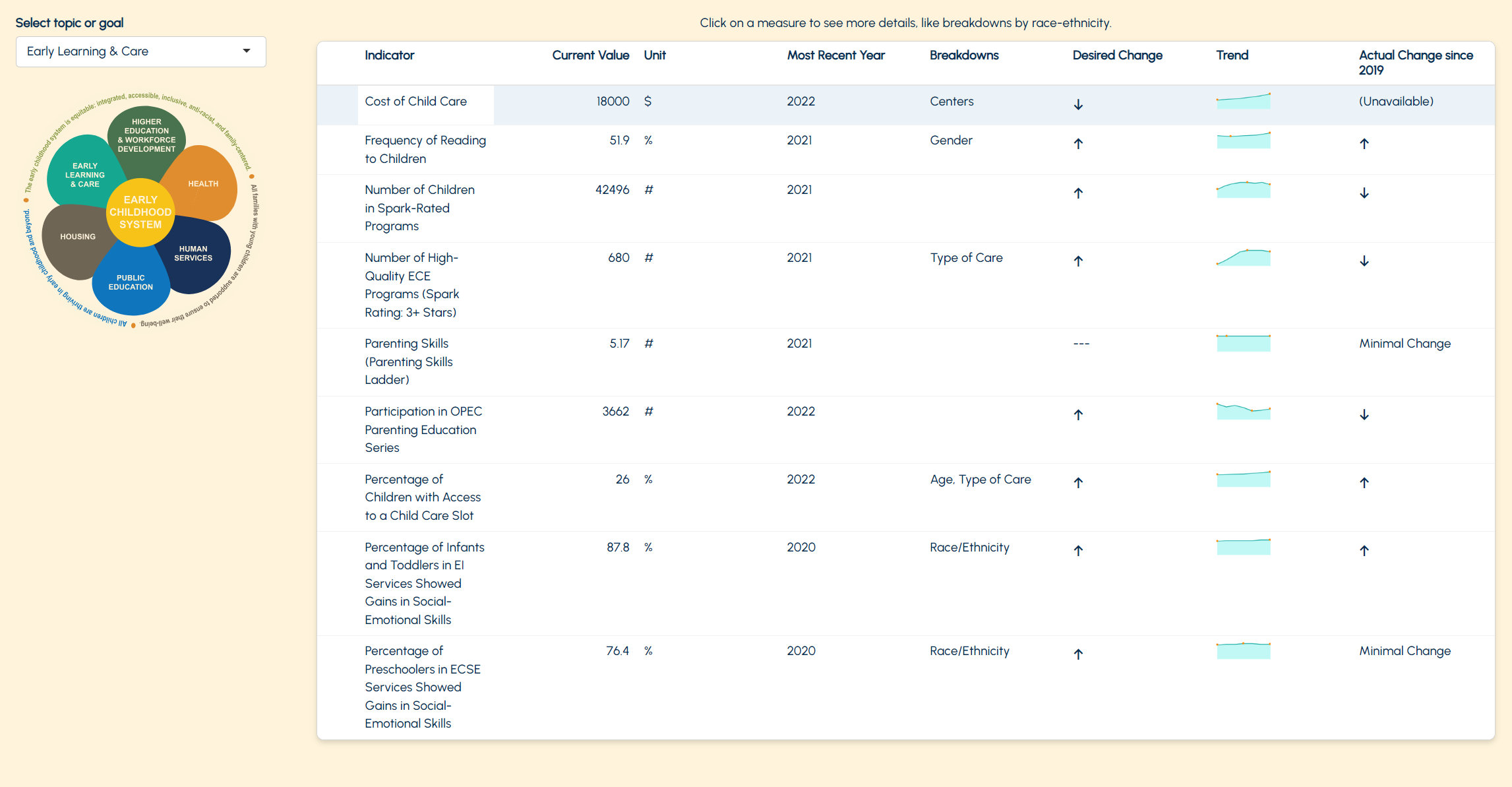This screenshot has height=787, width=1512.
Task: Click Minimal Change in Preschoolers in ECSE row
Action: click(1405, 651)
